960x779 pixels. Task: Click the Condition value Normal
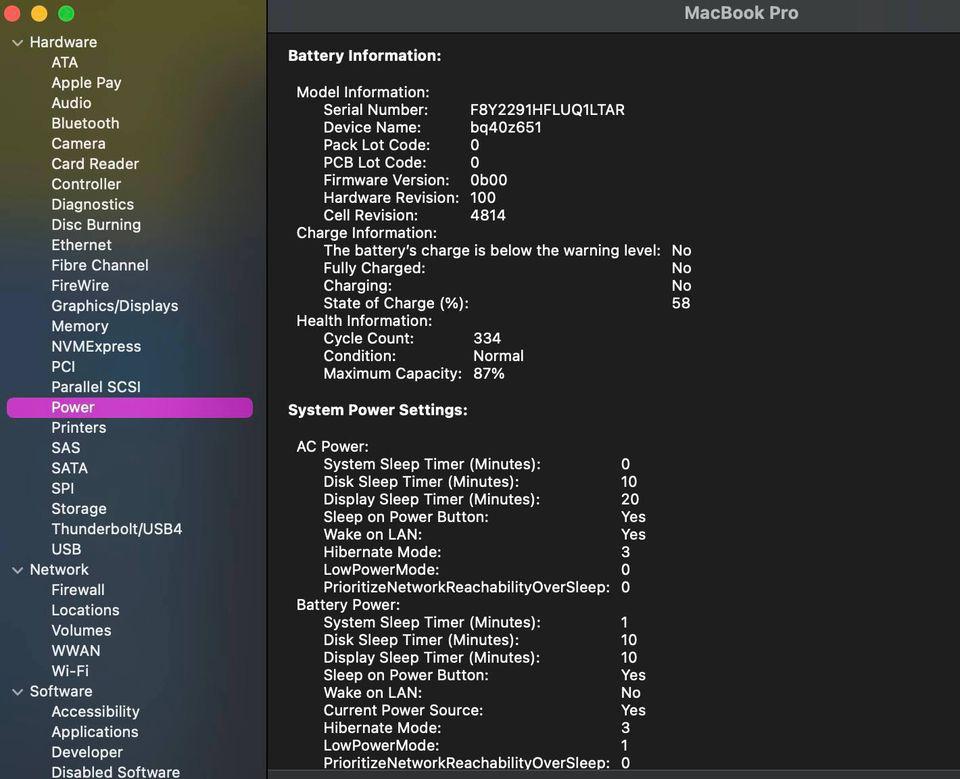(498, 356)
